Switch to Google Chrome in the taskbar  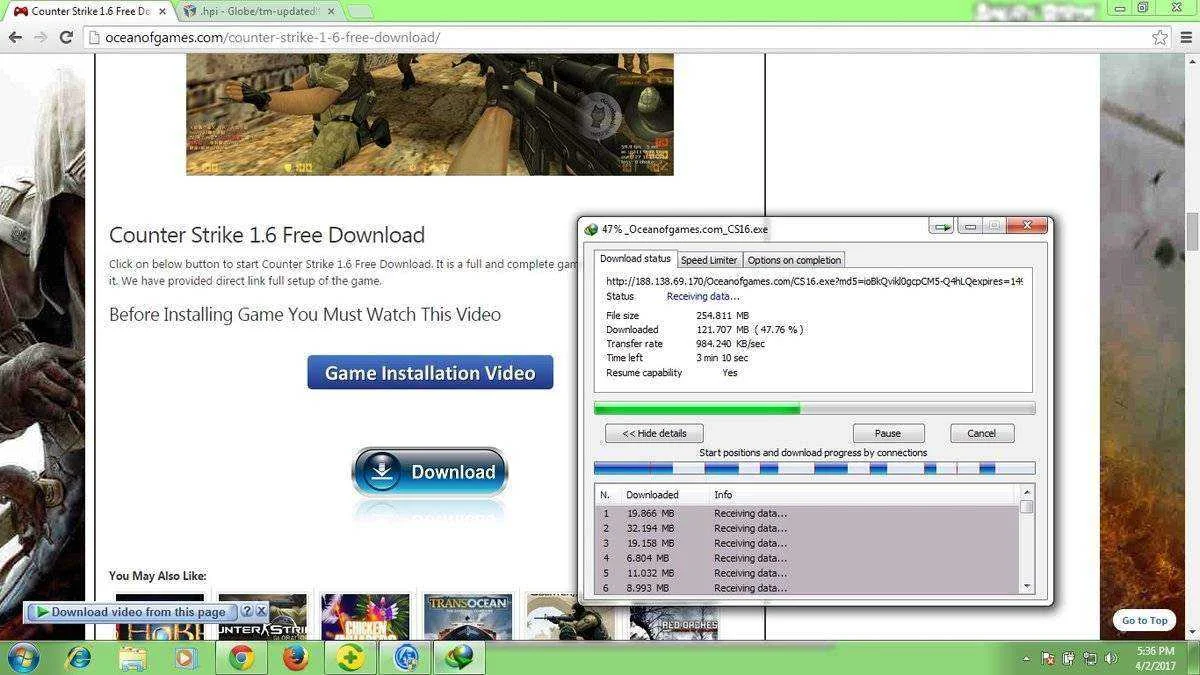pyautogui.click(x=241, y=658)
